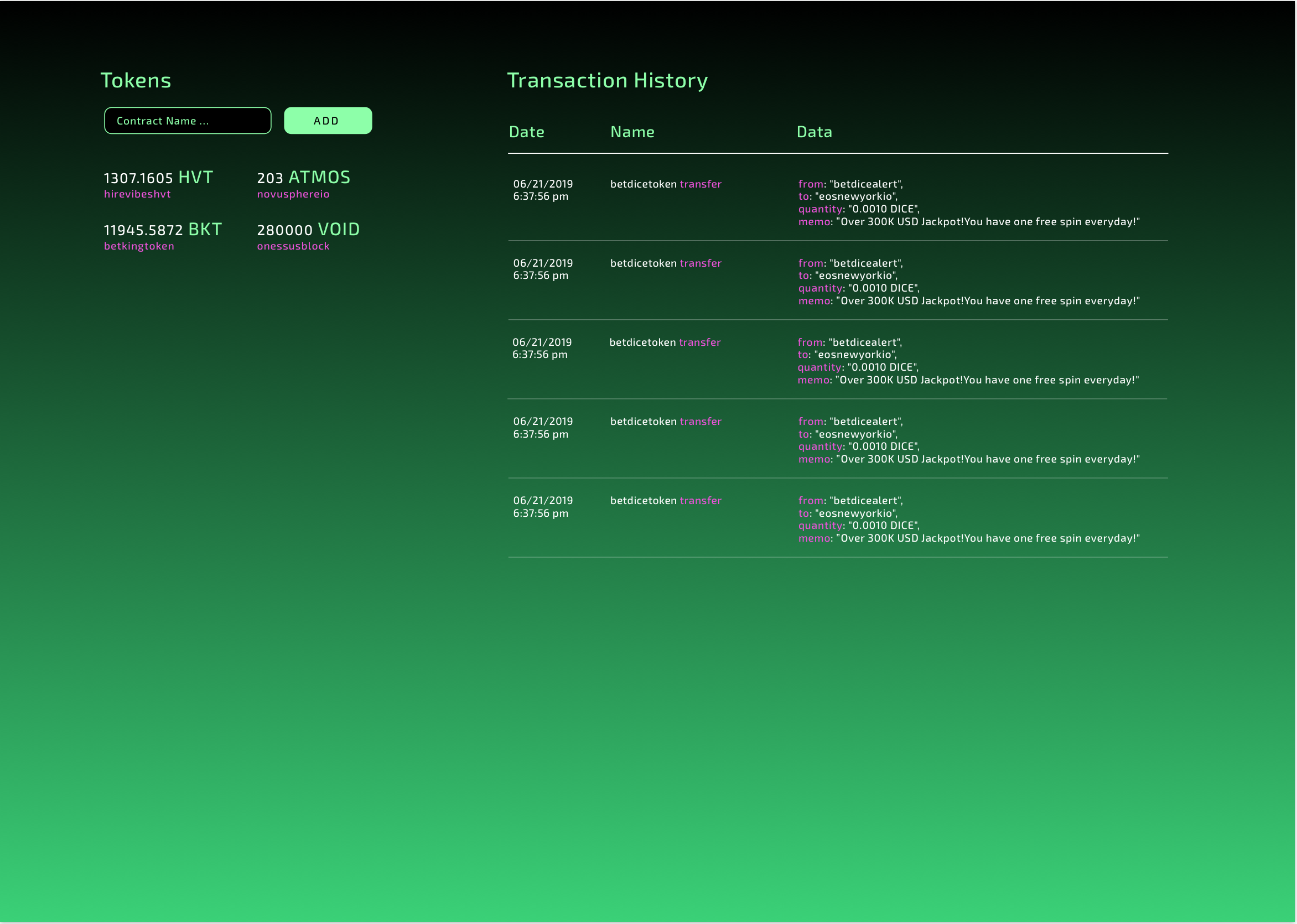Select the BKT token balance
This screenshot has width=1297, height=924.
163,230
